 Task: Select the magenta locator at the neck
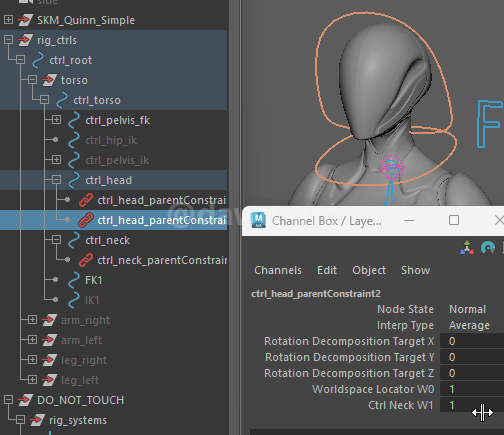pos(393,167)
